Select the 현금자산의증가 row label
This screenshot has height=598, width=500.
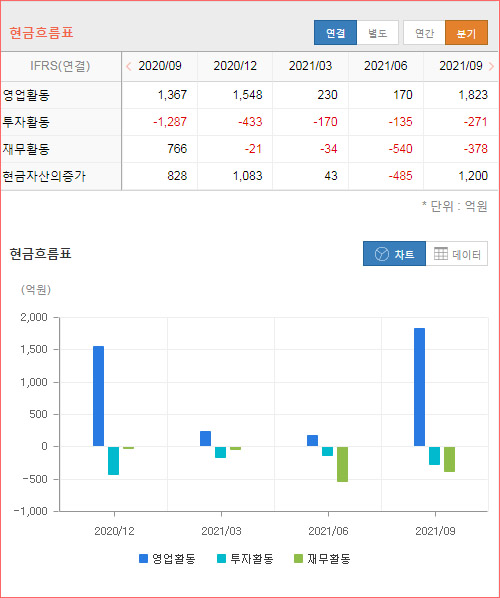pyautogui.click(x=44, y=176)
